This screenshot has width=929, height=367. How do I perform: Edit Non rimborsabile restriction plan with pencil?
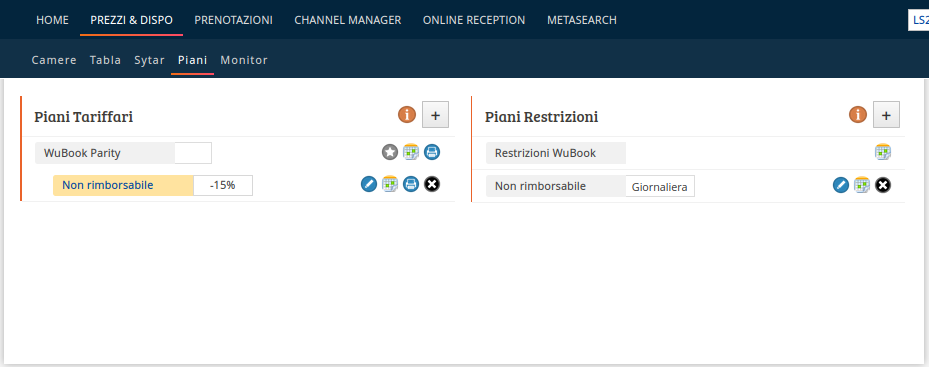pyautogui.click(x=841, y=186)
